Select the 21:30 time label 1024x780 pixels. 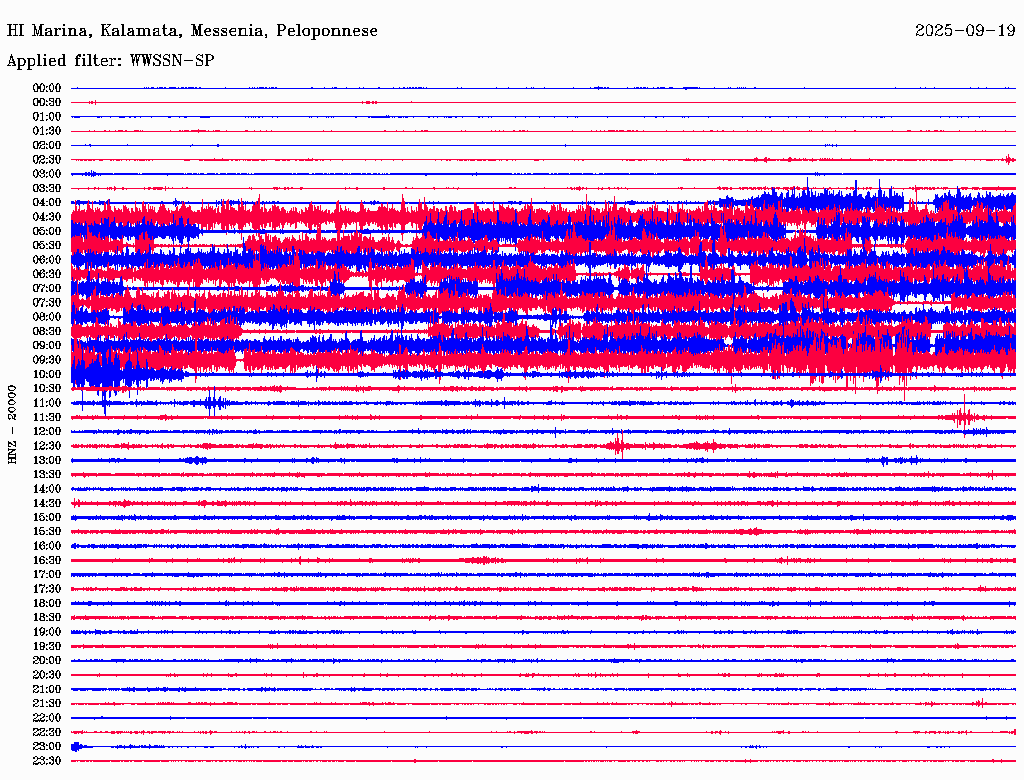click(x=47, y=704)
